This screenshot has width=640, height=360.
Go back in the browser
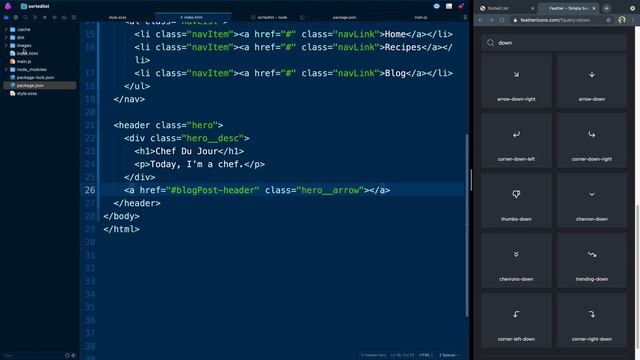pyautogui.click(x=481, y=20)
